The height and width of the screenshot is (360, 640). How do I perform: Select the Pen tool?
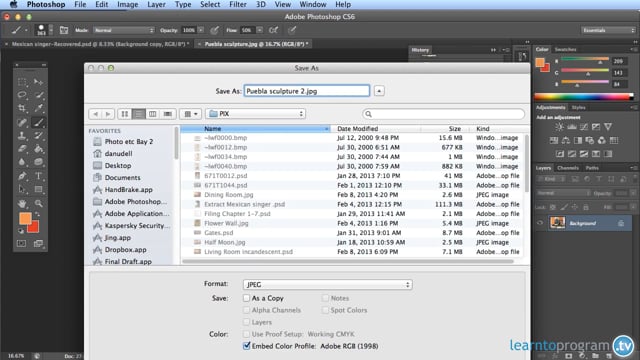[22, 176]
